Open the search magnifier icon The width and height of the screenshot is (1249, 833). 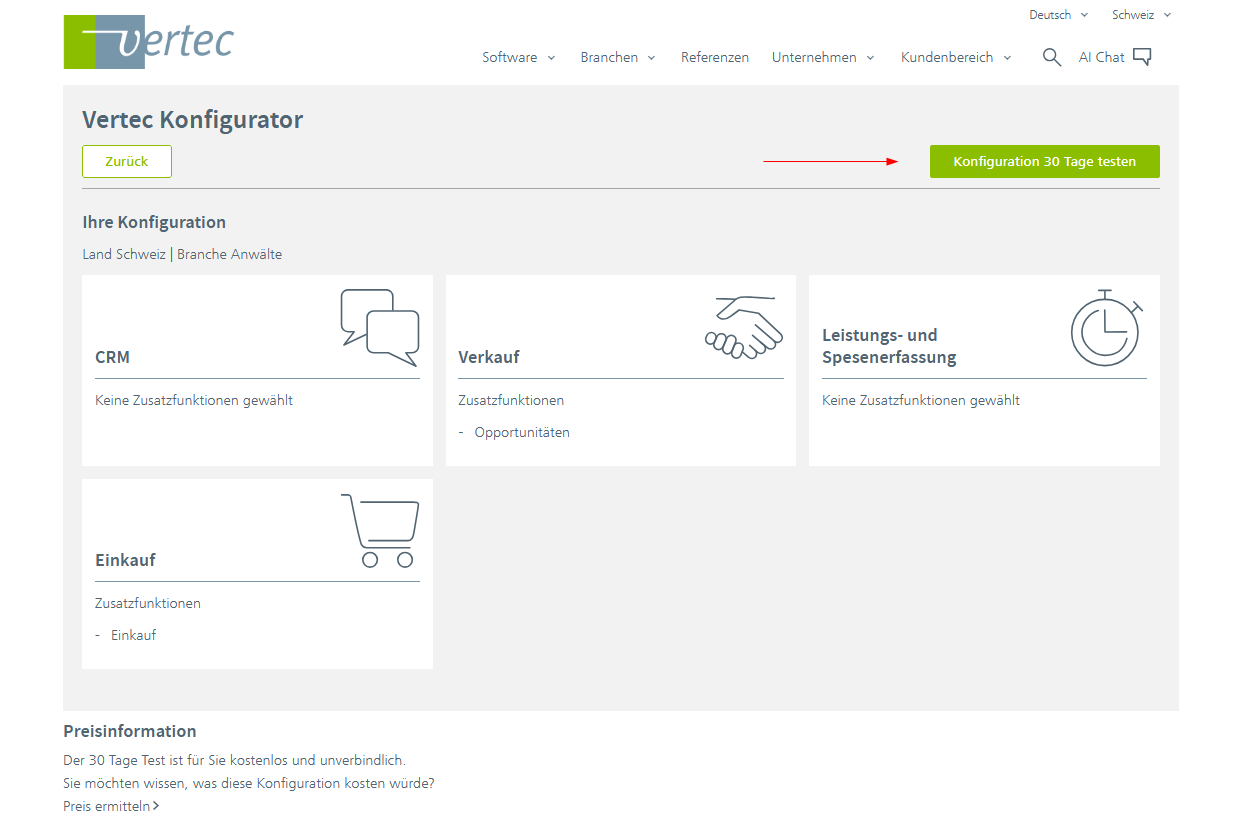[x=1051, y=57]
